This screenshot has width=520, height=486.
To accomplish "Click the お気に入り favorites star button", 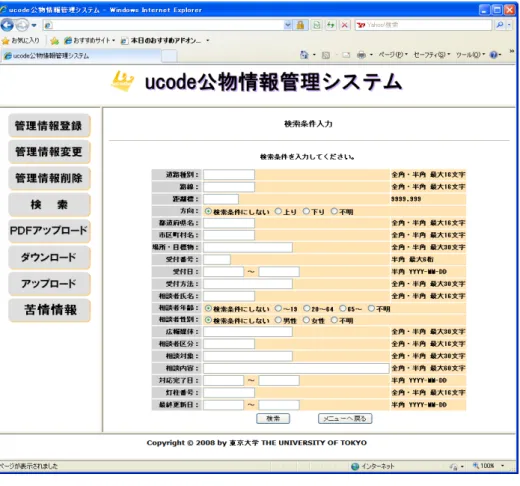I will tap(20, 41).
